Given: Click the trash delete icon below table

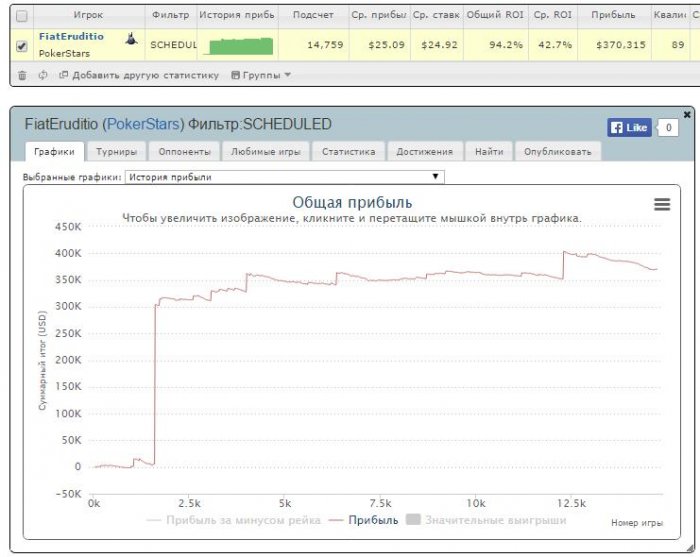Looking at the screenshot, I should (22, 75).
